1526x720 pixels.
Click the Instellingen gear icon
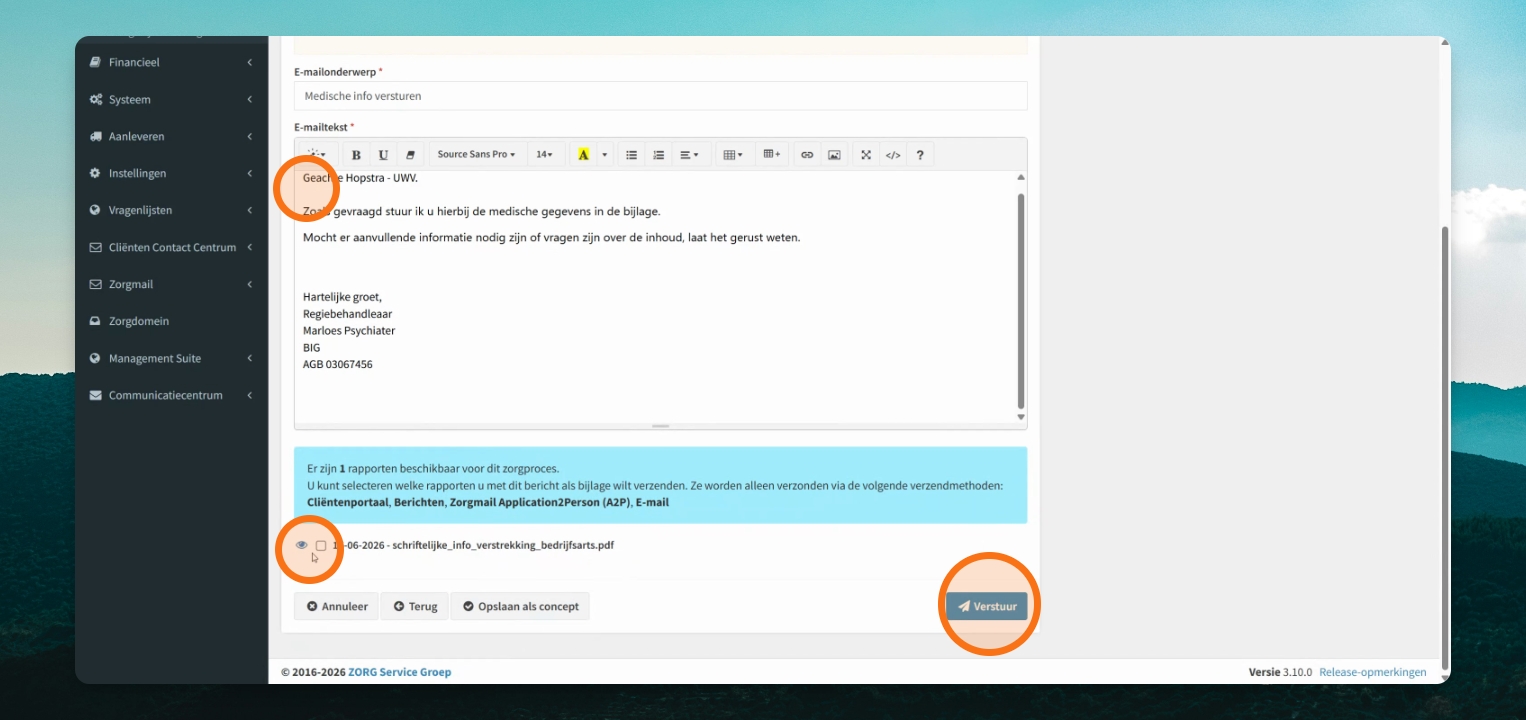[x=95, y=173]
